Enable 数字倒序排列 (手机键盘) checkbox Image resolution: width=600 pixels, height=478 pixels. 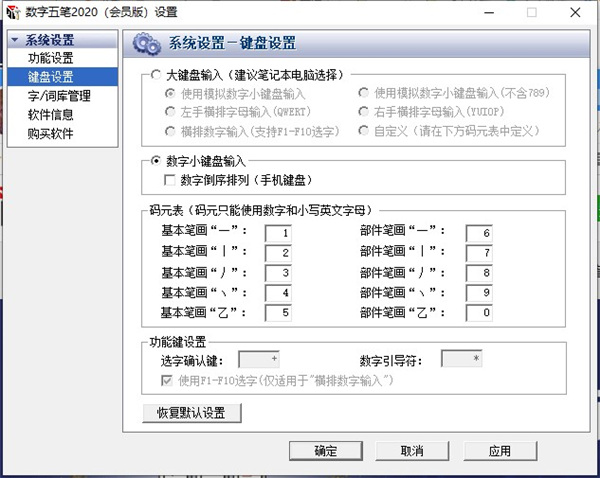pyautogui.click(x=171, y=180)
